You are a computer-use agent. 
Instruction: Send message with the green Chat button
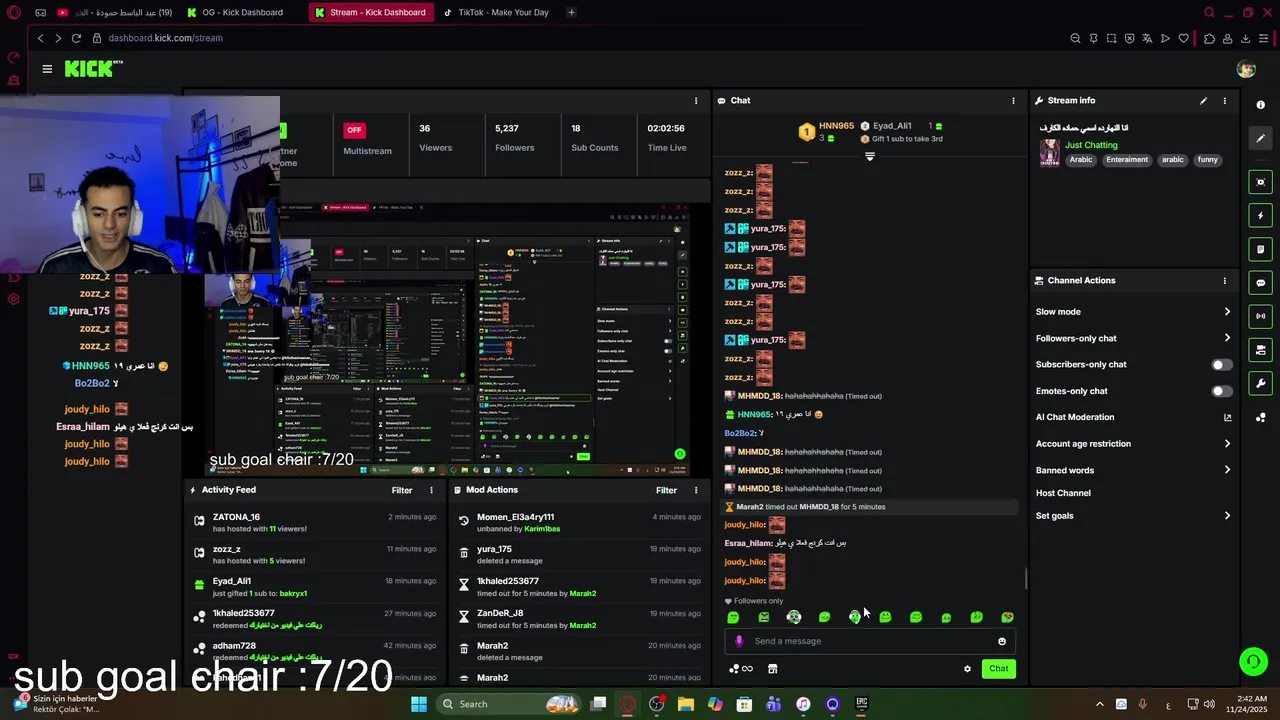coord(998,669)
